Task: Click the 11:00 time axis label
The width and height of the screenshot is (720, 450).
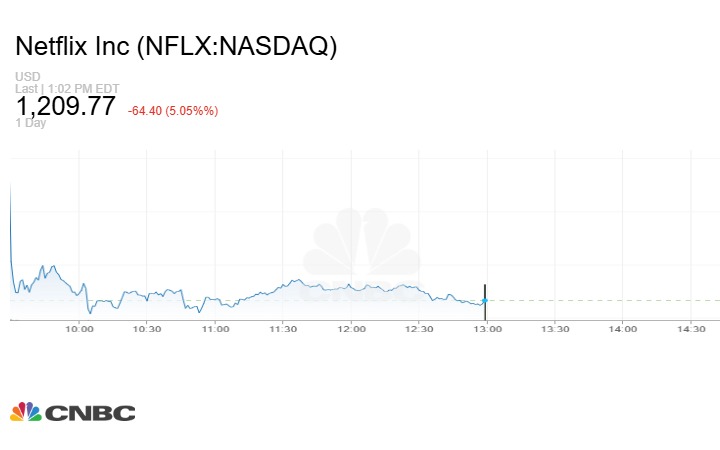Action: (x=215, y=329)
